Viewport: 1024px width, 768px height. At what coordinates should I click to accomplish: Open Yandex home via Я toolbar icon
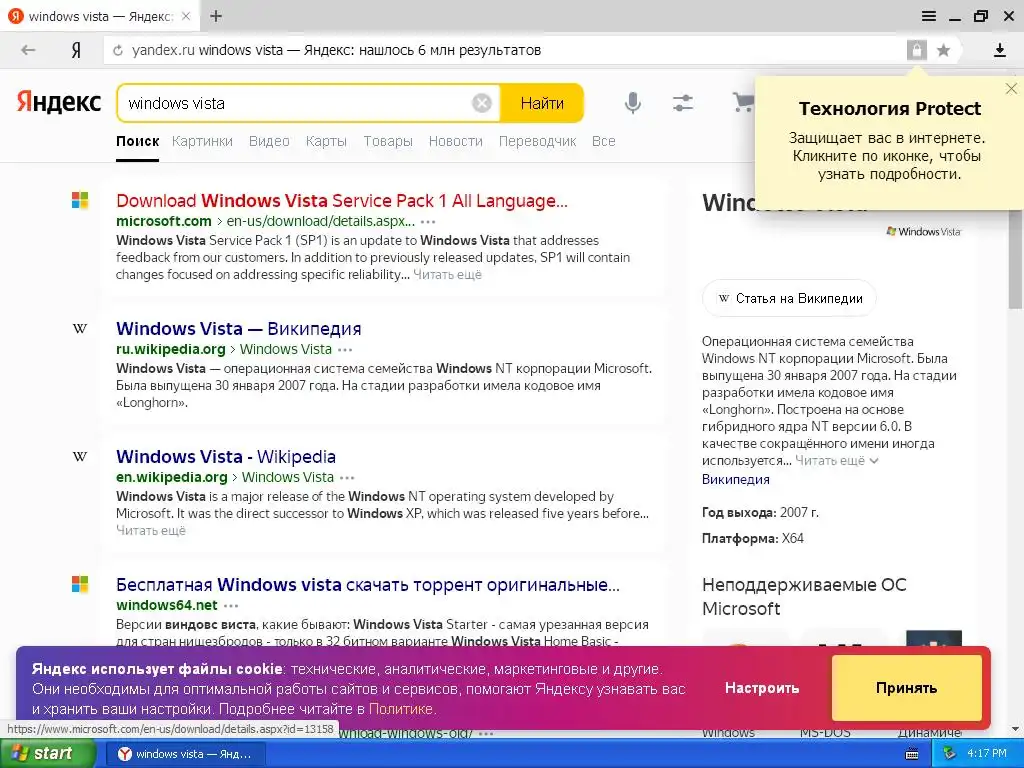coord(76,50)
